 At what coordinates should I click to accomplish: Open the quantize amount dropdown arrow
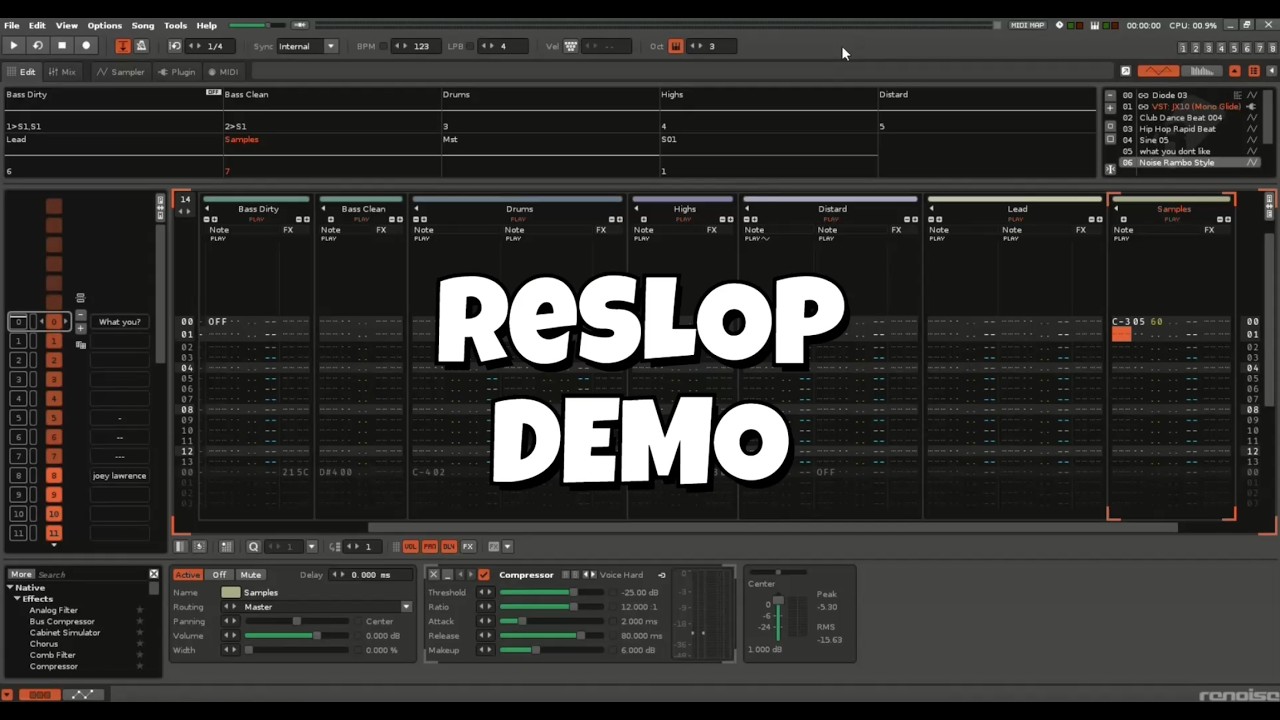coord(311,547)
